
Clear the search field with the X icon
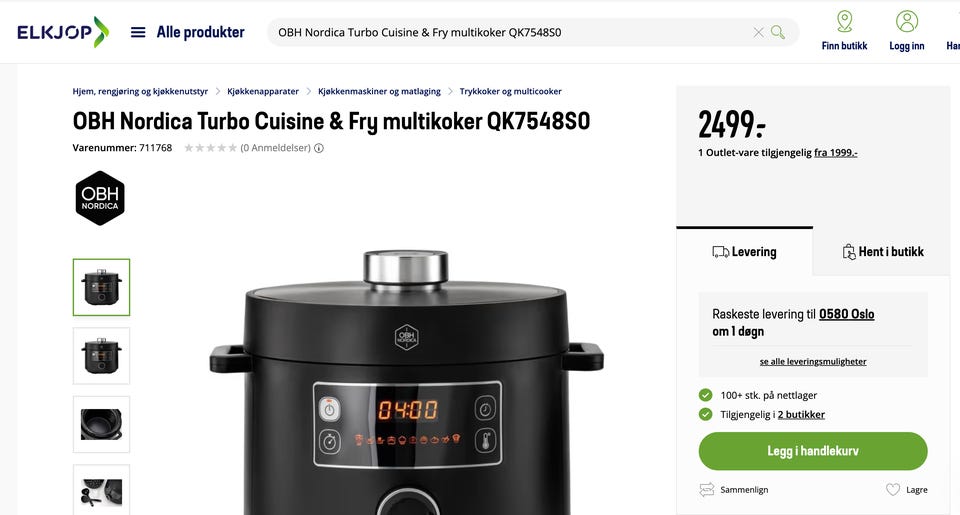[758, 32]
